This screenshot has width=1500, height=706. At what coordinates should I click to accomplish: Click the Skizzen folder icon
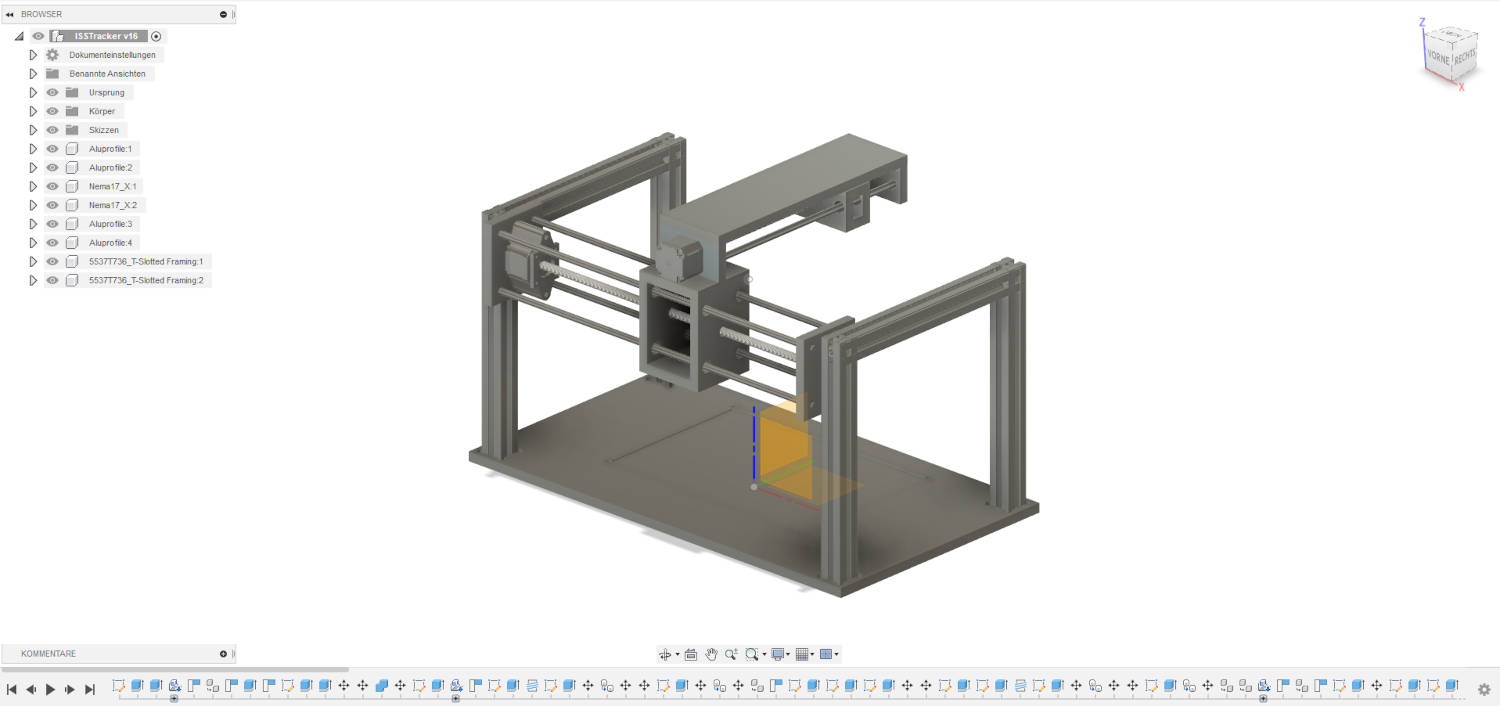tap(72, 130)
